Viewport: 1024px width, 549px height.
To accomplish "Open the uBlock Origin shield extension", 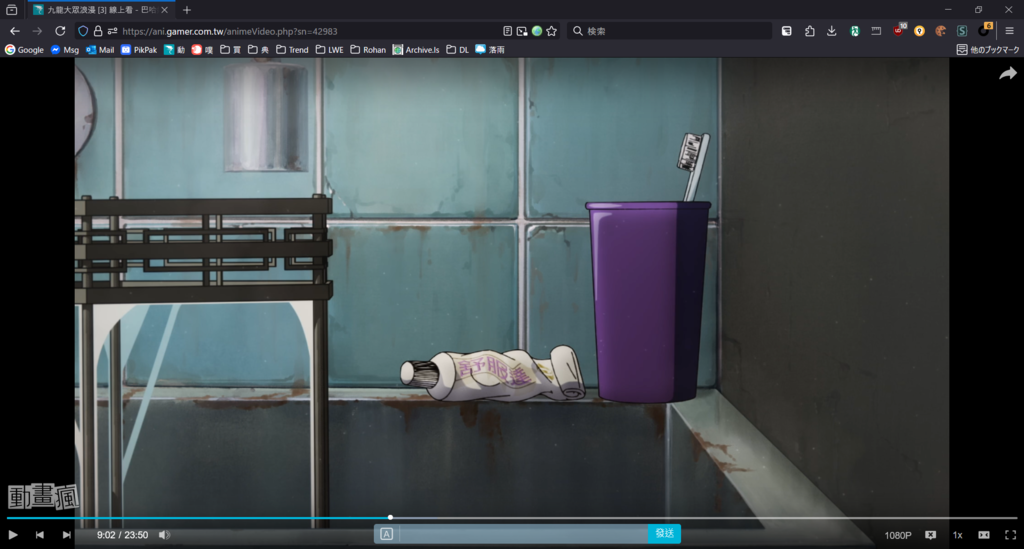I will (x=899, y=30).
